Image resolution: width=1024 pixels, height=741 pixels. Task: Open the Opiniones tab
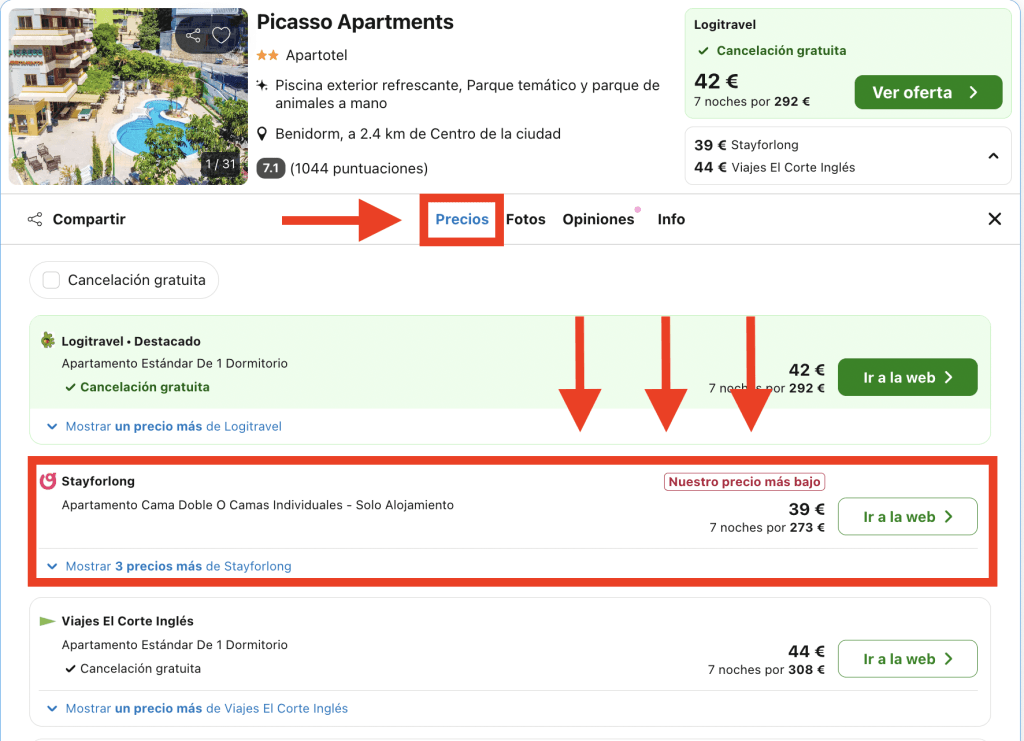point(598,219)
